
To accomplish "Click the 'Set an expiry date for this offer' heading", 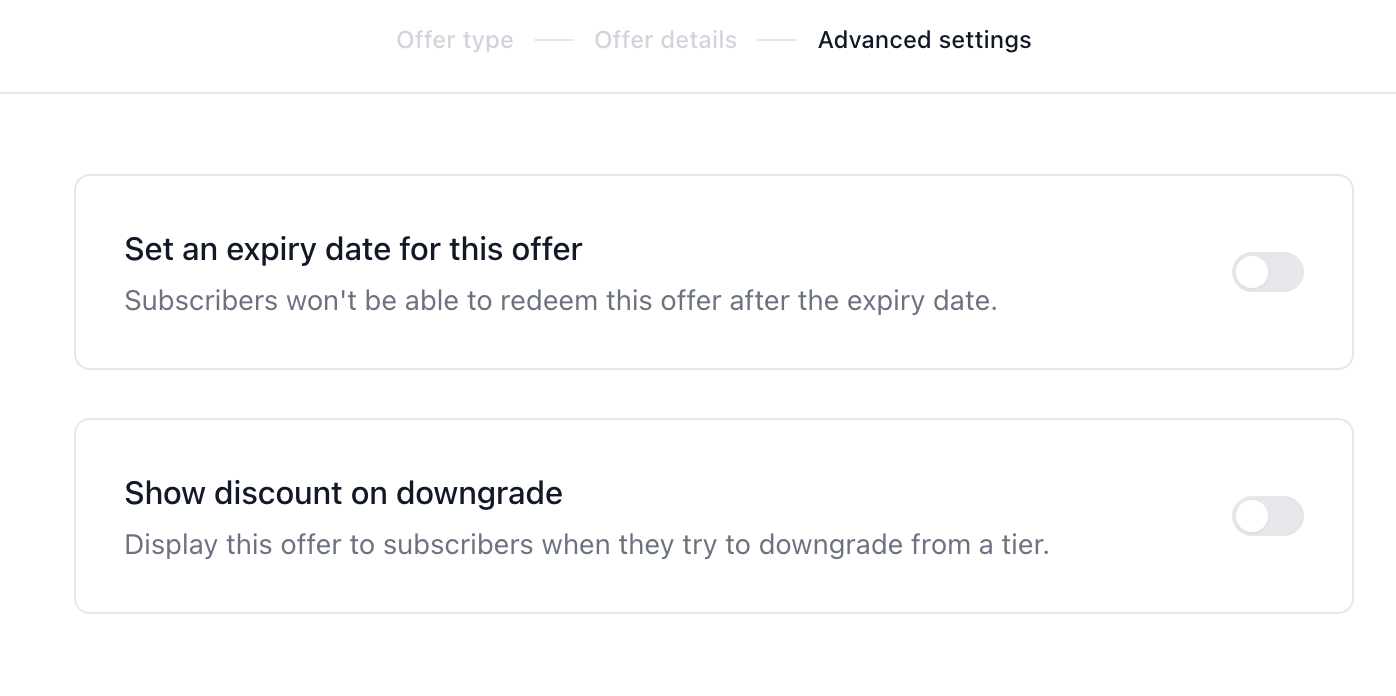I will pos(353,249).
